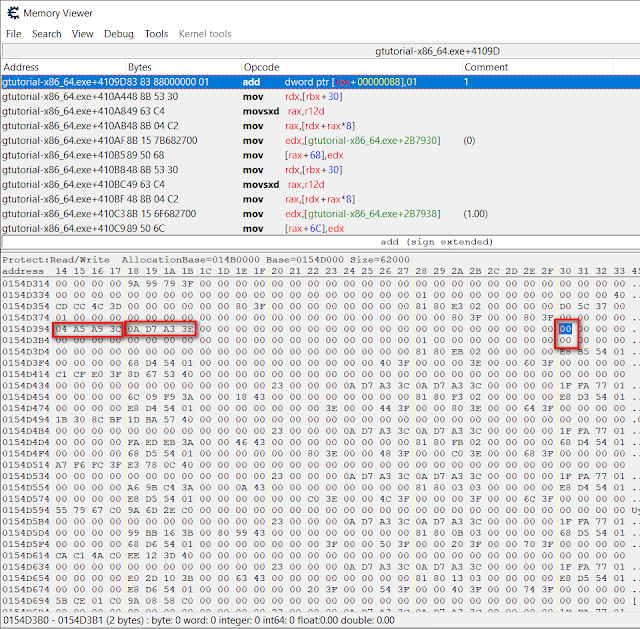Screen dimensions: 640x629
Task: Click byte 5B in row 0154D694
Action: pos(61,601)
